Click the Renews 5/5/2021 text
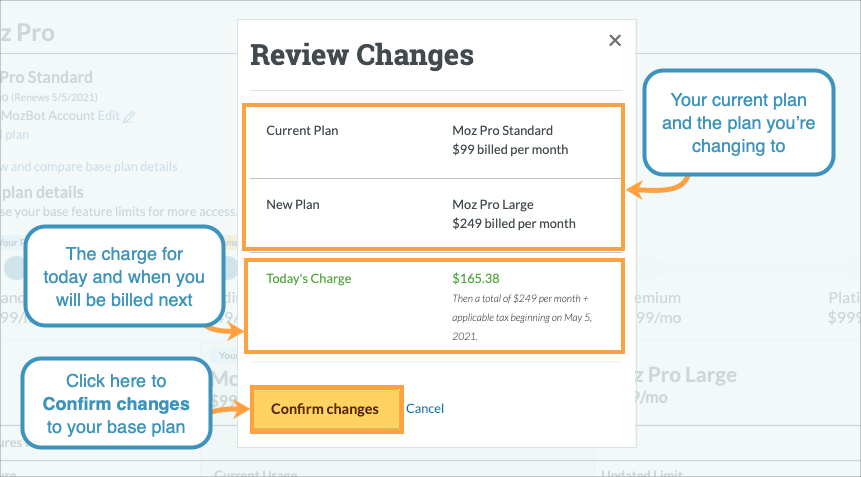This screenshot has height=477, width=861. click(x=50, y=98)
